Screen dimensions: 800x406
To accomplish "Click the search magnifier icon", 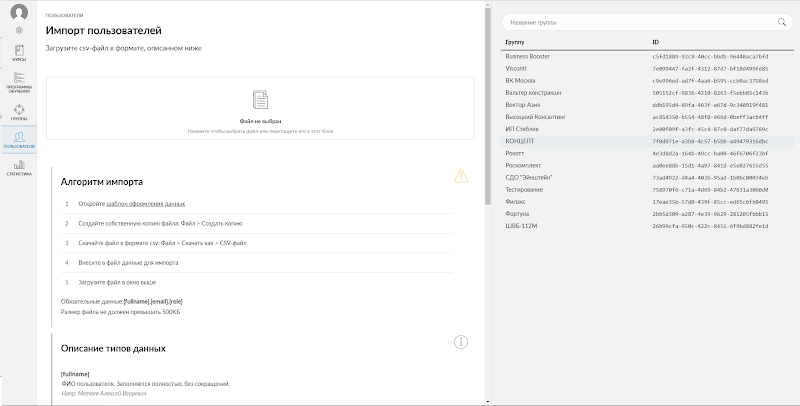I will pos(781,21).
